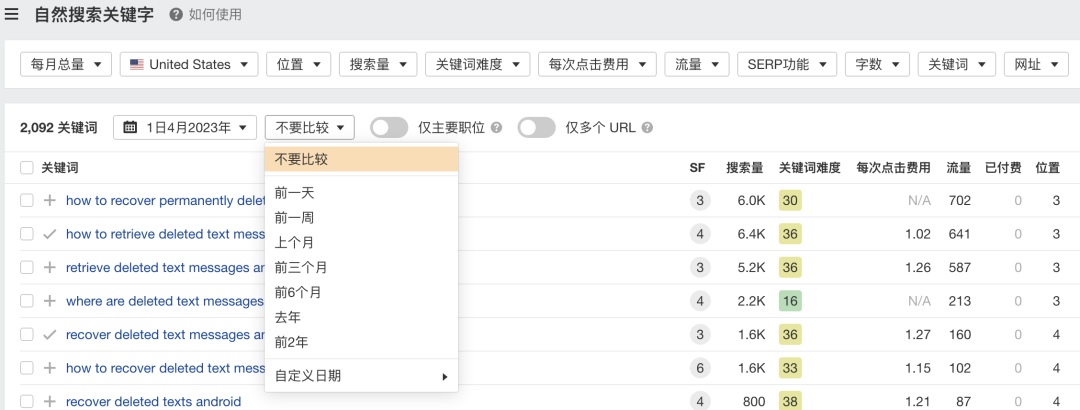
Task: Click the US flag in country selector
Action: pyautogui.click(x=136, y=64)
